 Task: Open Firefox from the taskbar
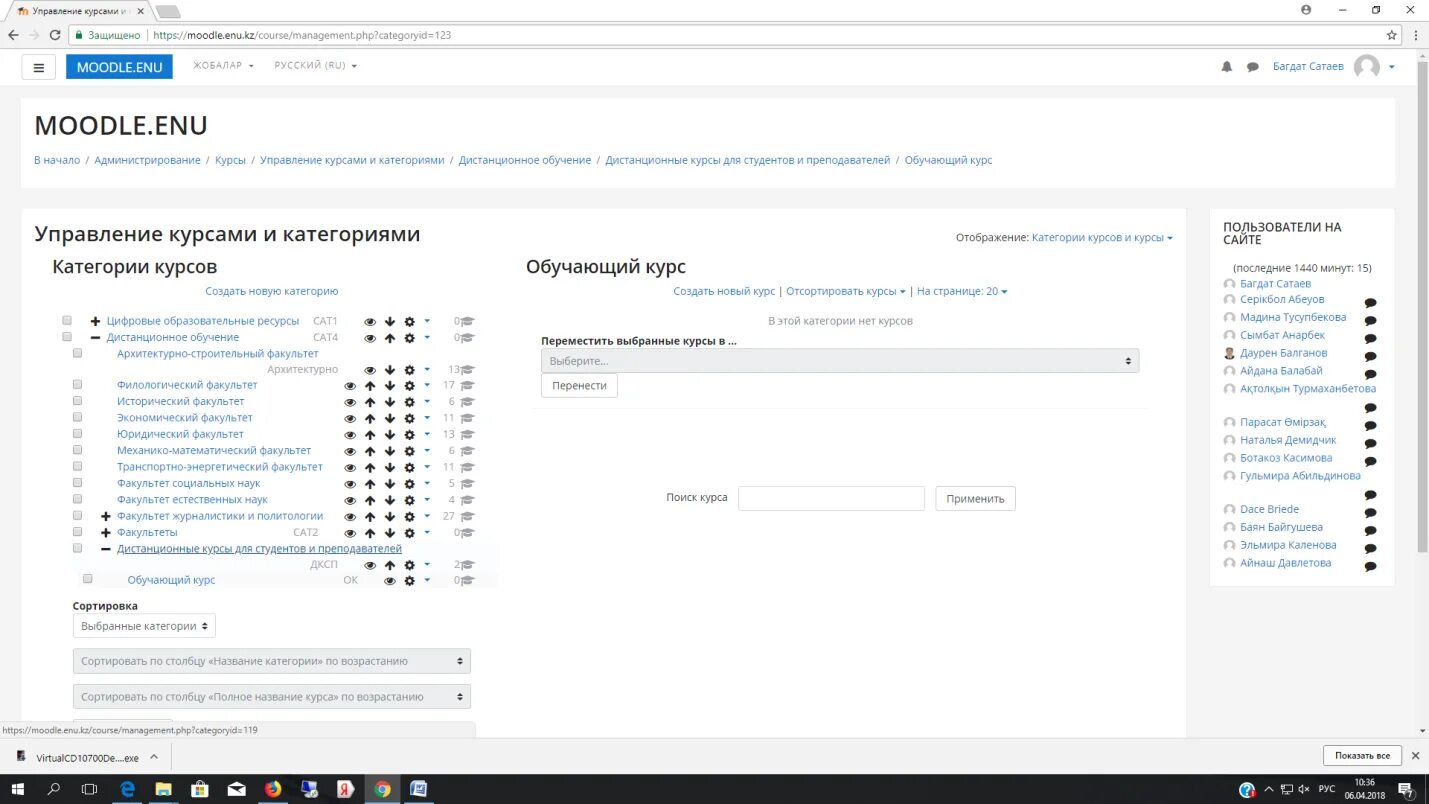273,789
